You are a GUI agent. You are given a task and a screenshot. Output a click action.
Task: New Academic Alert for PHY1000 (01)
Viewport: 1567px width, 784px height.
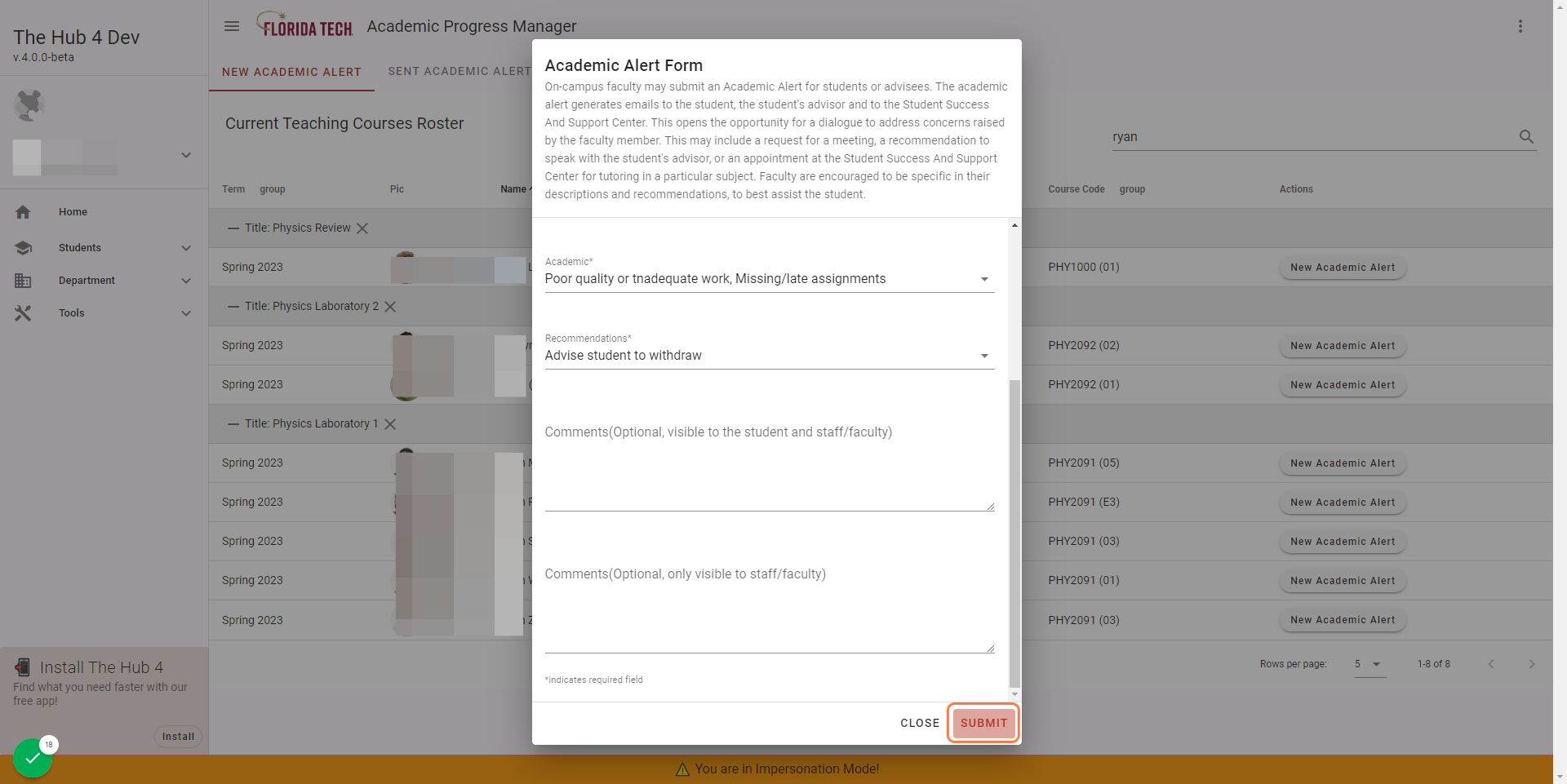[1343, 268]
